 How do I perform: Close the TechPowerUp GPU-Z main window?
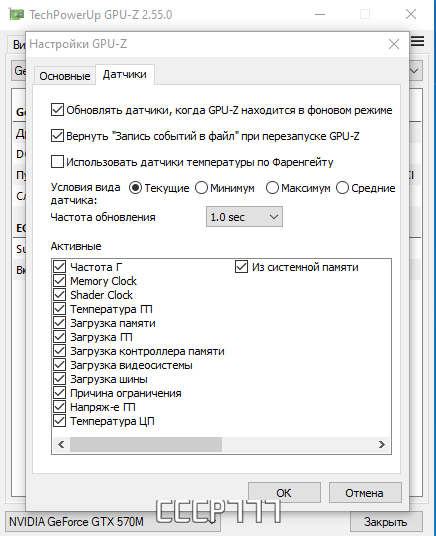tap(411, 14)
